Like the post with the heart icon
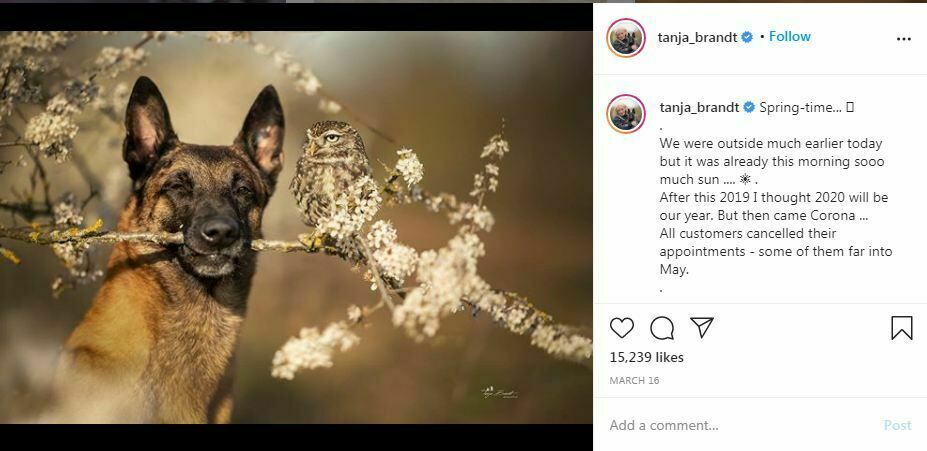This screenshot has width=927, height=451. (x=621, y=327)
